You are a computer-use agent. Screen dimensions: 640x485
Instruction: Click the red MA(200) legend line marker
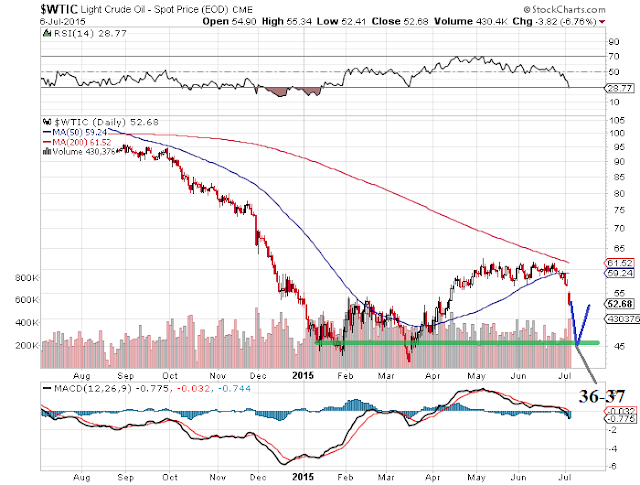pos(47,142)
